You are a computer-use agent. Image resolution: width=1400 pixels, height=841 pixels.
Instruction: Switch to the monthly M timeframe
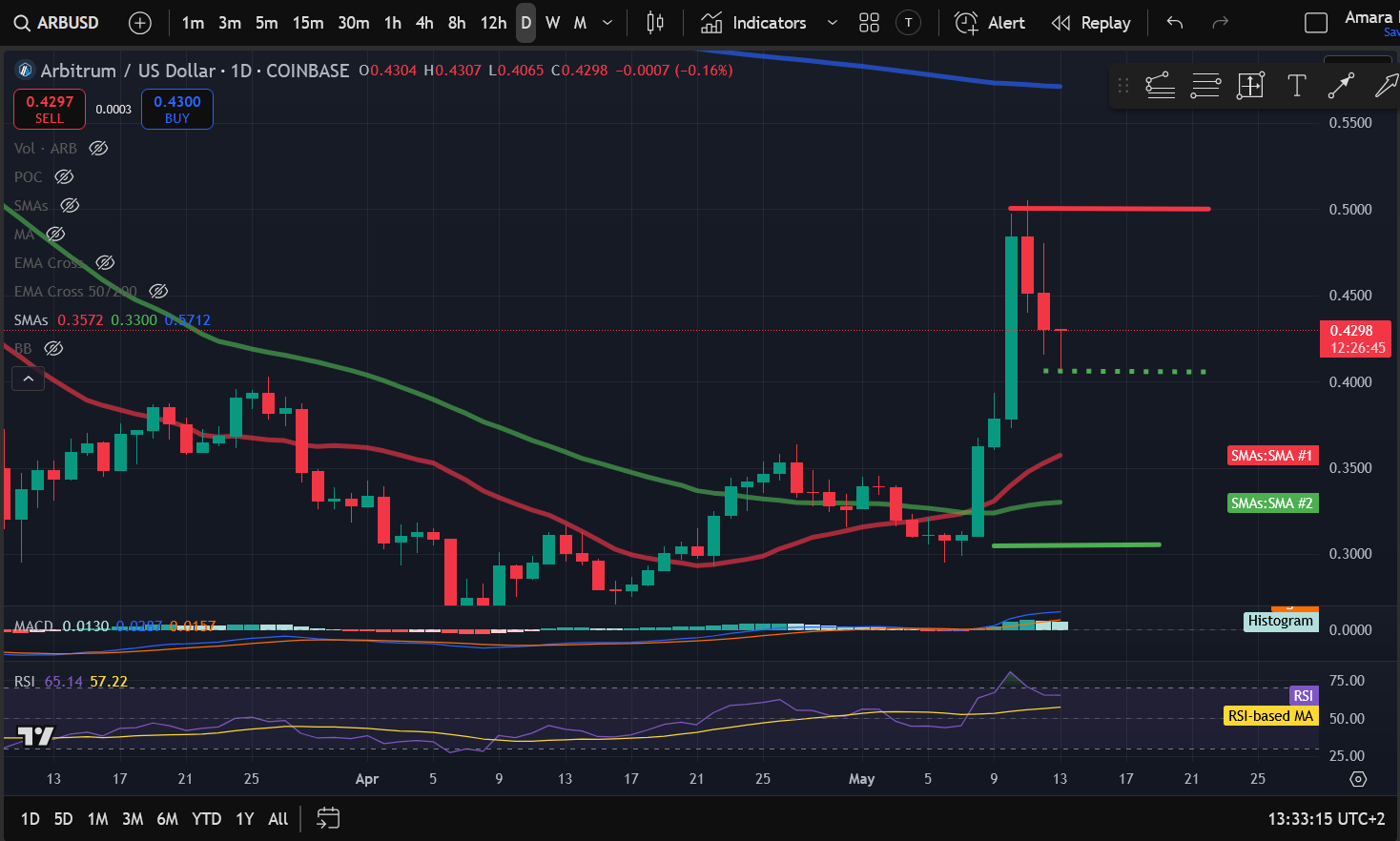[x=580, y=23]
